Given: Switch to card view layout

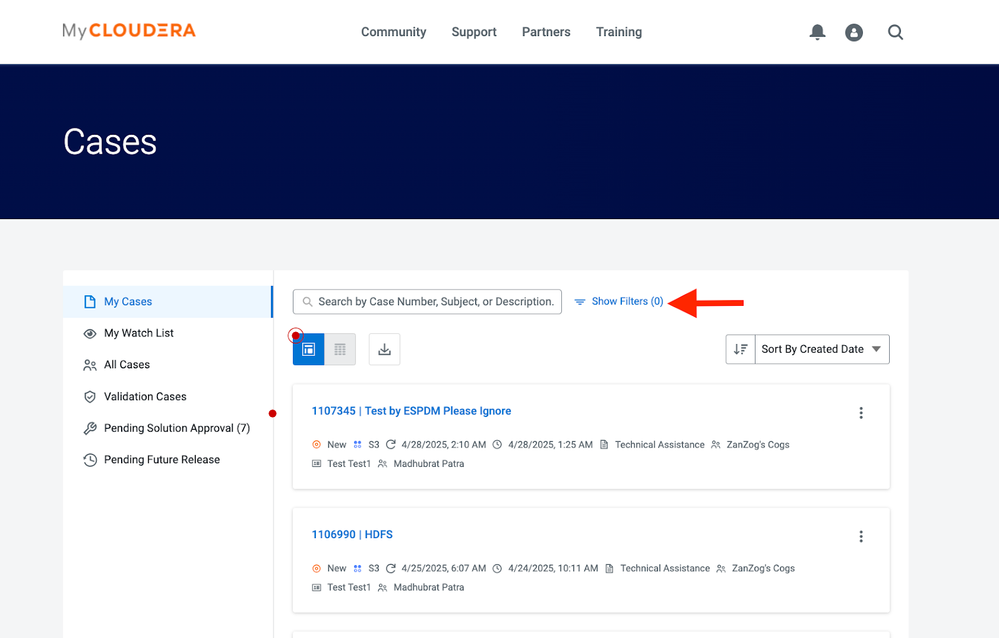Looking at the screenshot, I should tap(308, 349).
